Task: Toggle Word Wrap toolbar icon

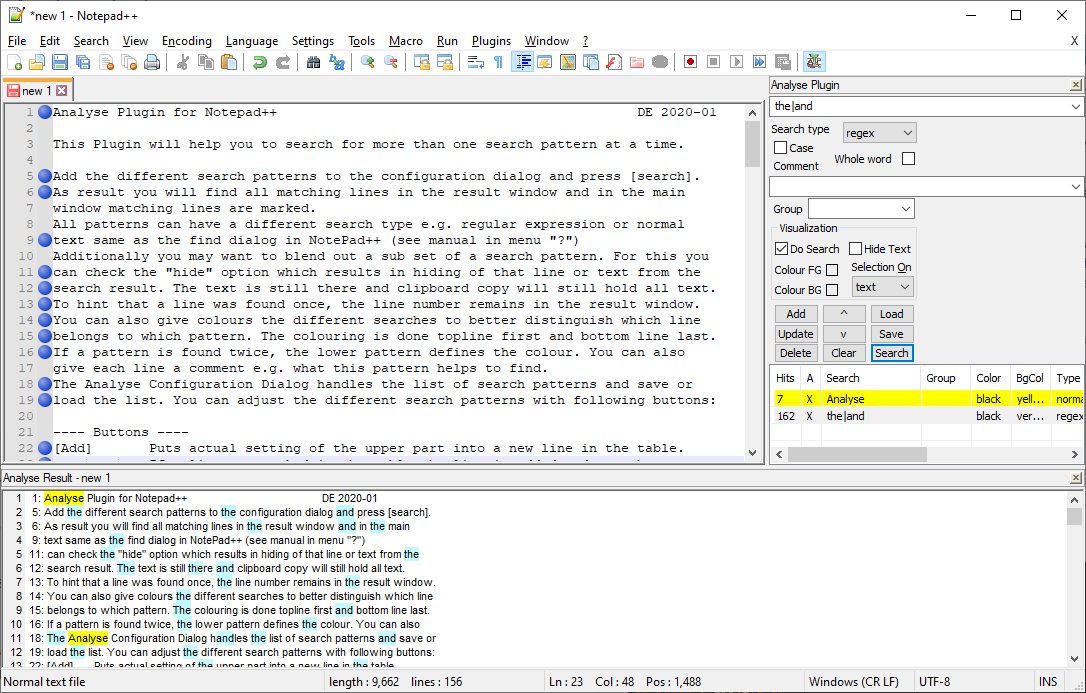Action: coord(476,62)
